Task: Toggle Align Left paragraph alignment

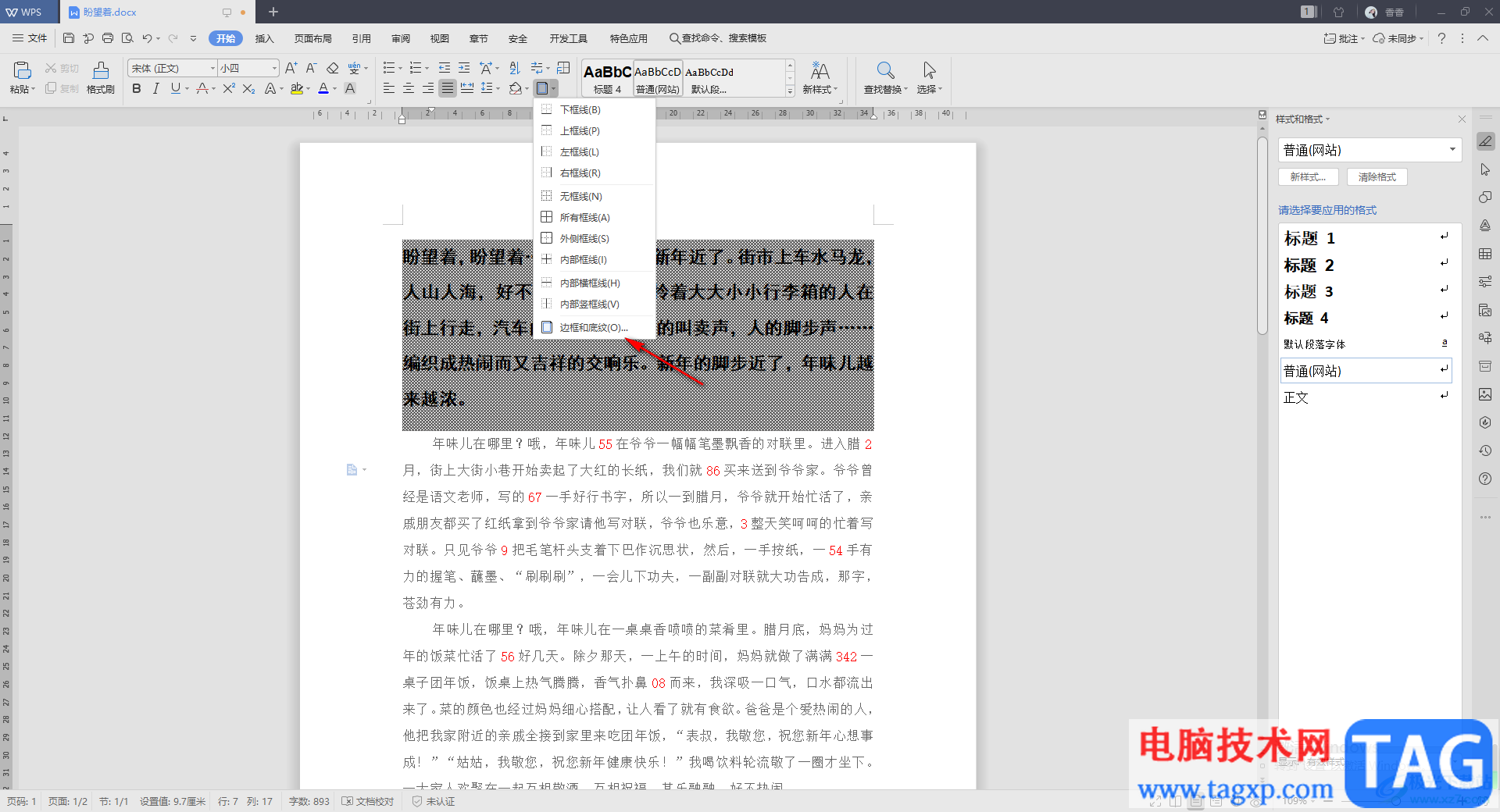Action: (x=389, y=88)
